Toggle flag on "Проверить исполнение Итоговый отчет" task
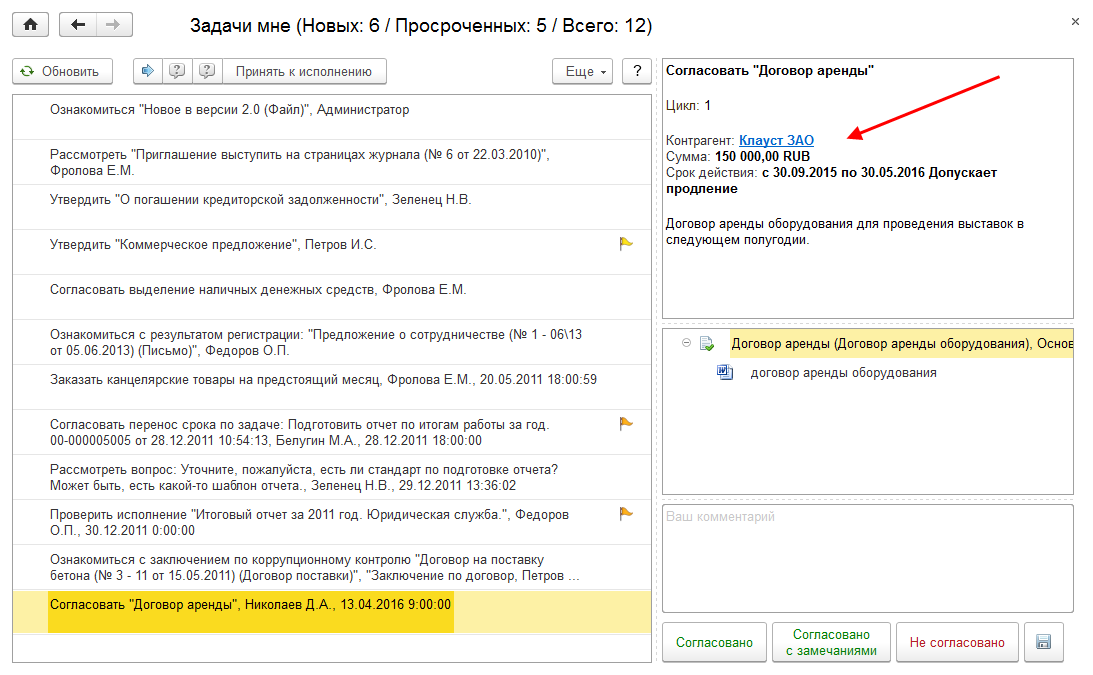This screenshot has height=675, width=1093. tap(626, 514)
